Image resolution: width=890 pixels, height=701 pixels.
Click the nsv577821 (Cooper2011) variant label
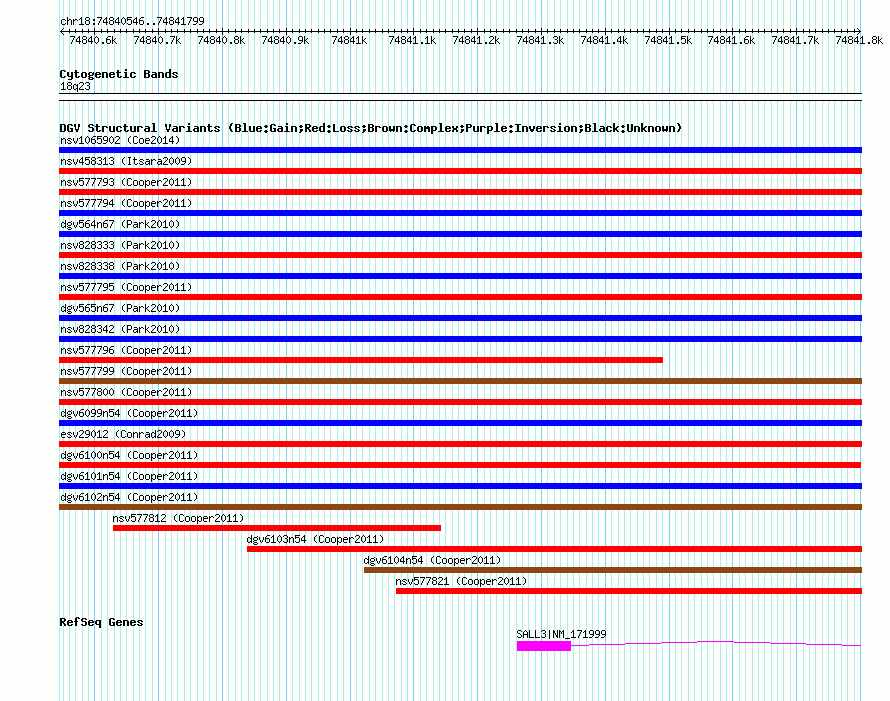pyautogui.click(x=461, y=581)
